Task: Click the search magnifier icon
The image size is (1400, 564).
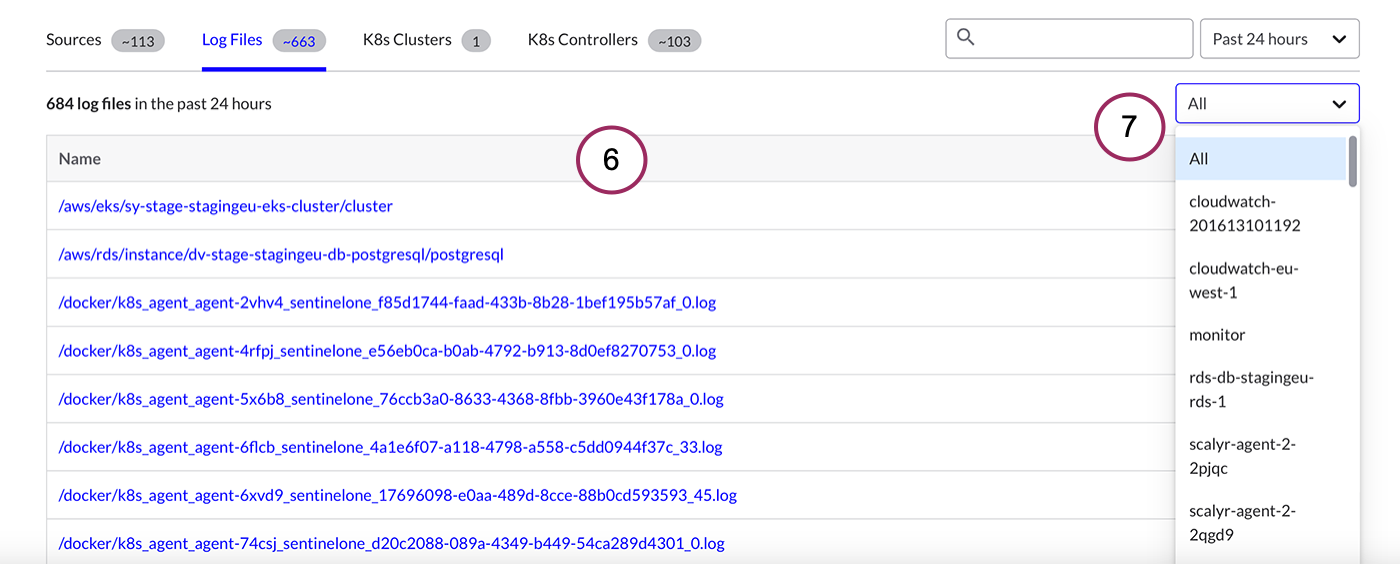Action: tap(965, 38)
